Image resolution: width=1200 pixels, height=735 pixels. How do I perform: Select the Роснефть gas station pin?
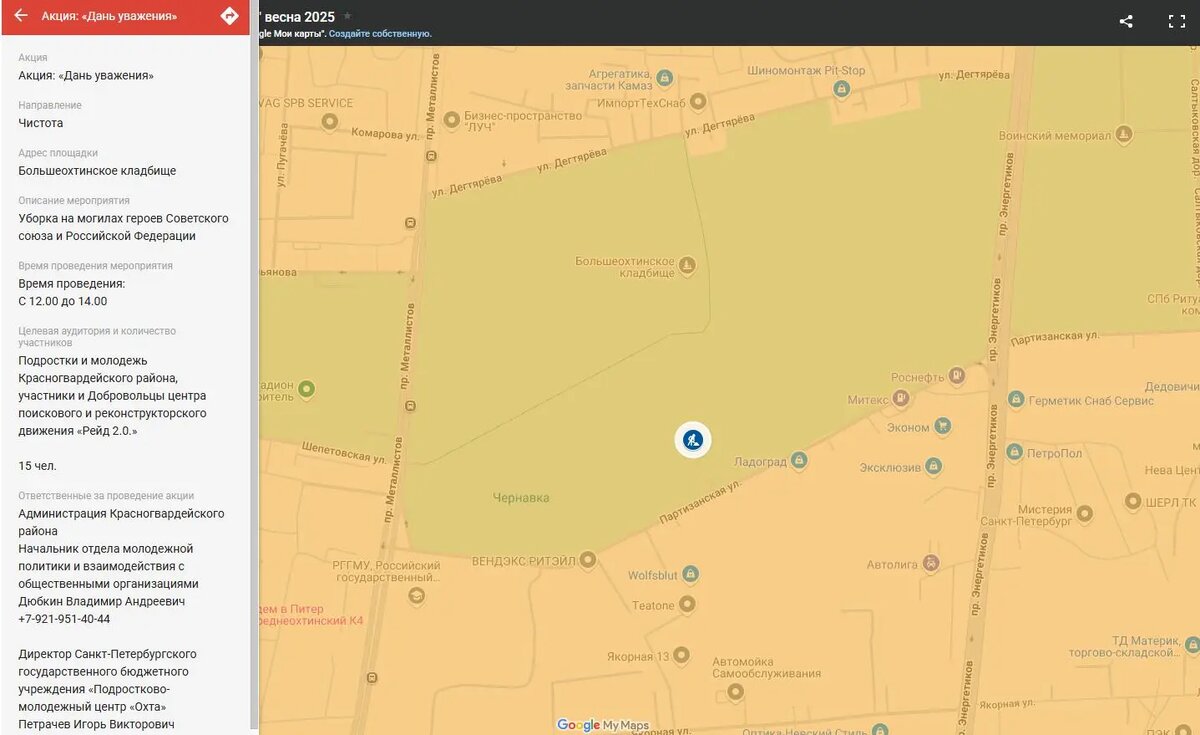tap(957, 376)
